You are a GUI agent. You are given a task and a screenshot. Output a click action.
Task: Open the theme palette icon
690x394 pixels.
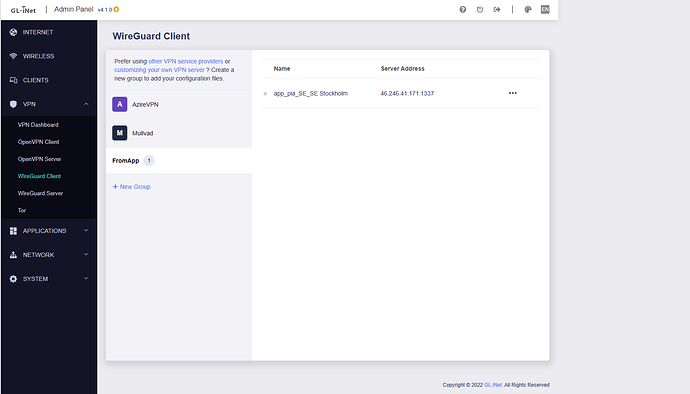(528, 9)
